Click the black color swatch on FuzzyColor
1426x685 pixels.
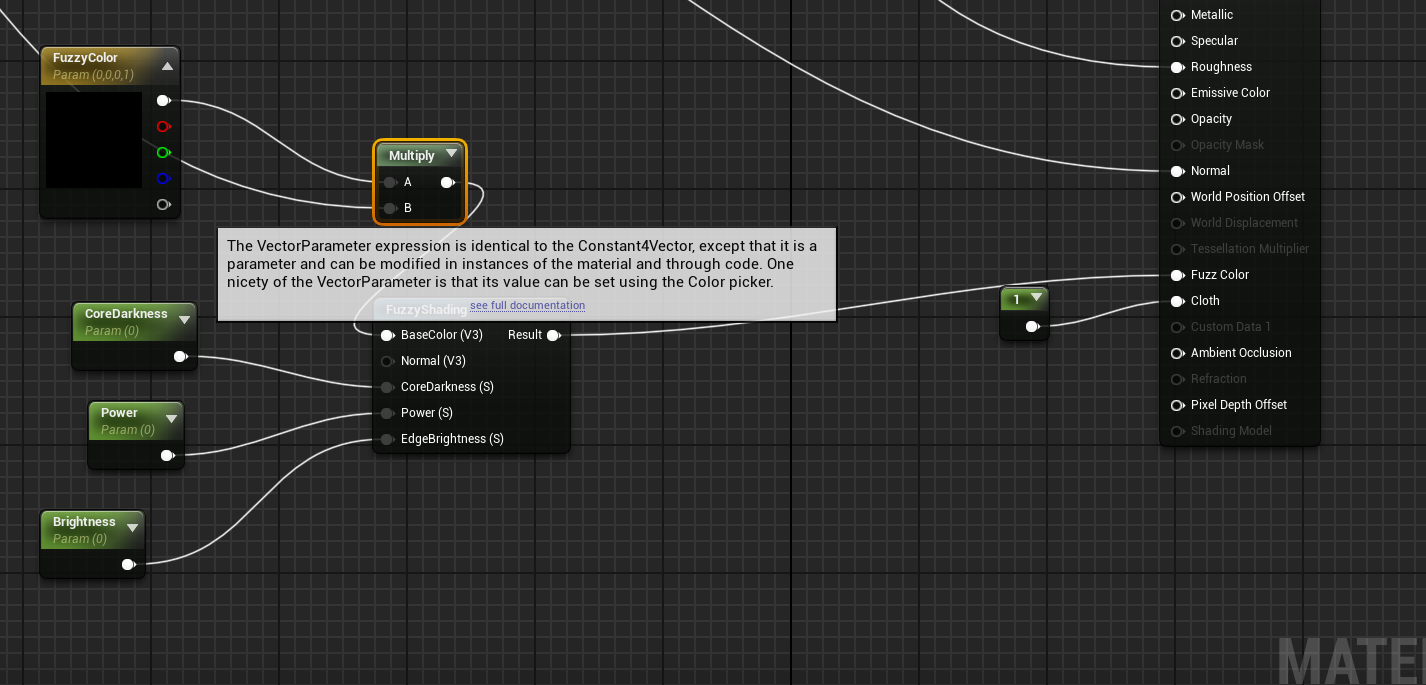(94, 140)
